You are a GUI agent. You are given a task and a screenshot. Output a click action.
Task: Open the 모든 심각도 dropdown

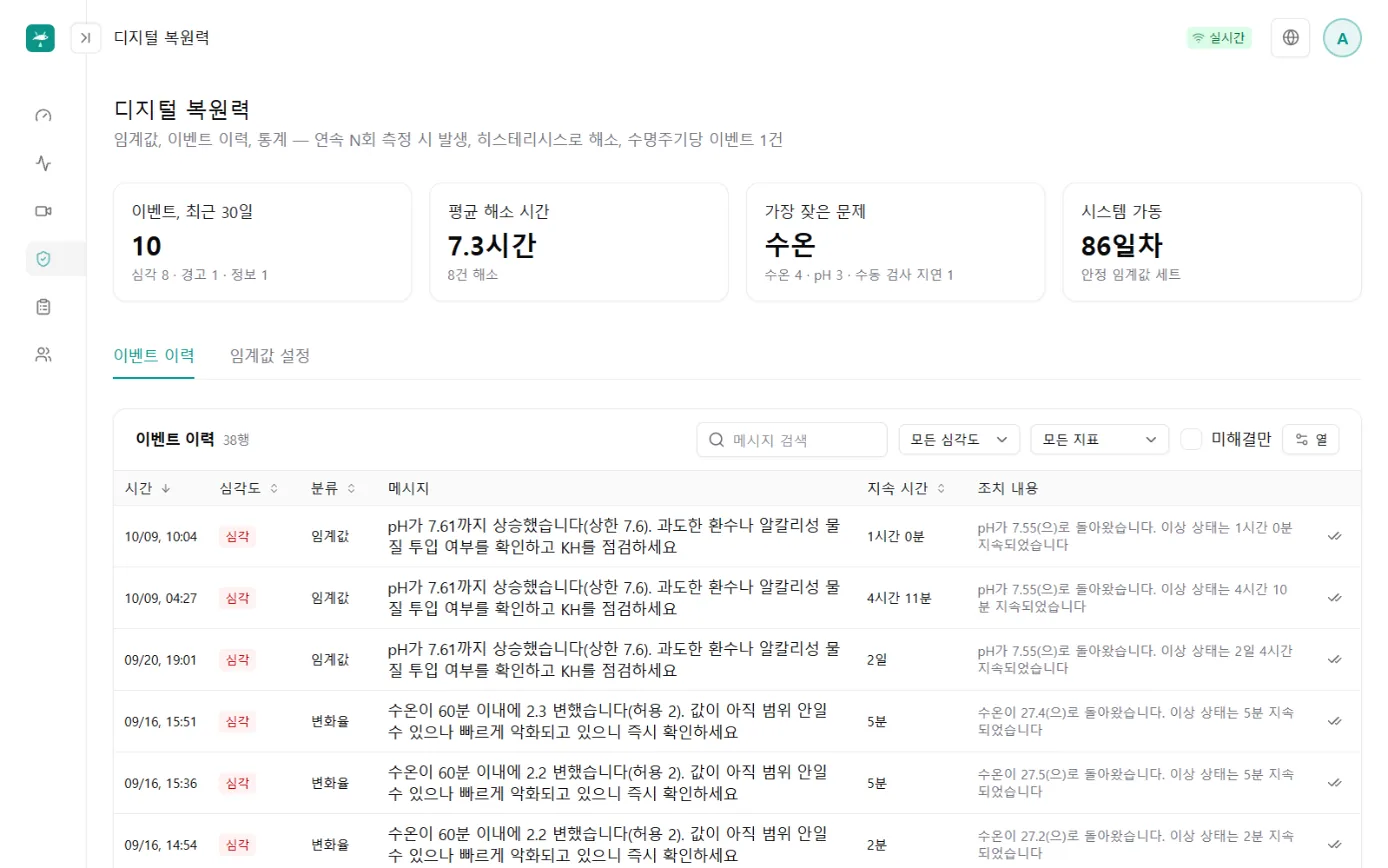959,439
